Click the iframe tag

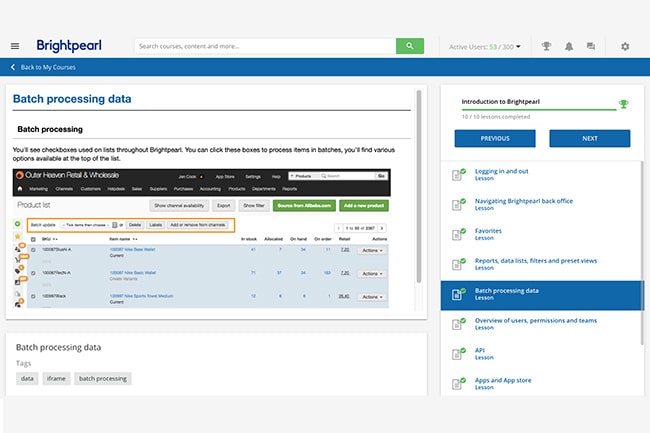pyautogui.click(x=56, y=379)
